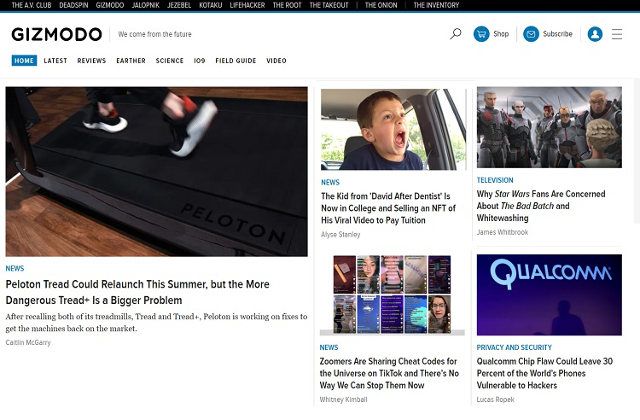Open the Latest section
The height and width of the screenshot is (420, 640).
(x=55, y=60)
